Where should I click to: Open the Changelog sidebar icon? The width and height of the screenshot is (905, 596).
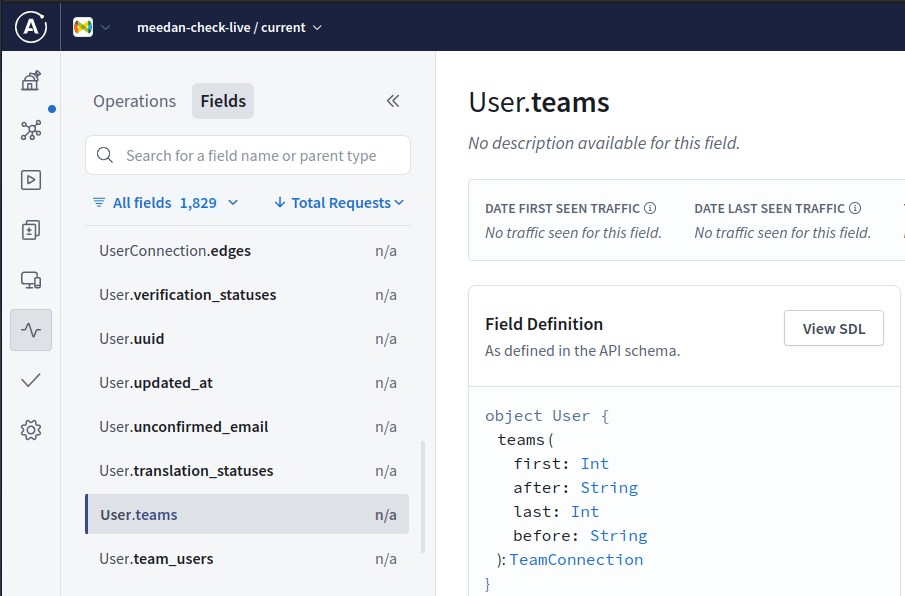click(31, 230)
